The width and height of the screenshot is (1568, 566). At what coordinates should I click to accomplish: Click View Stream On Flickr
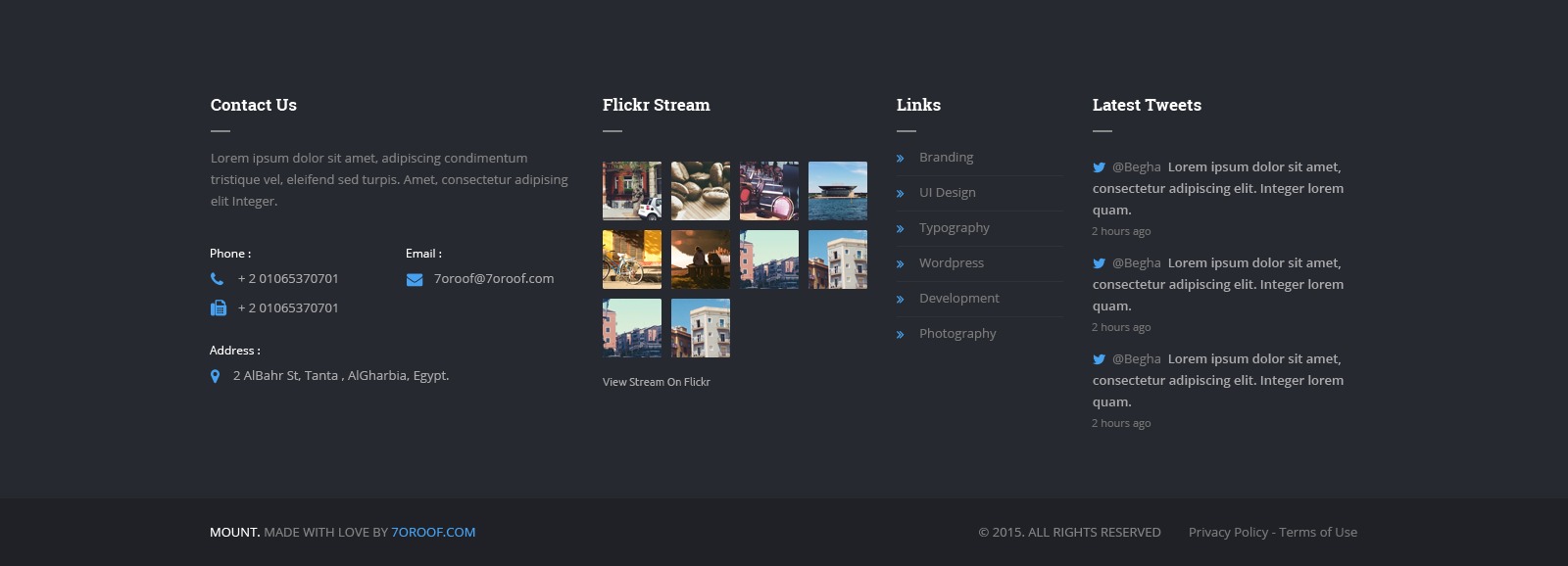[x=657, y=382]
